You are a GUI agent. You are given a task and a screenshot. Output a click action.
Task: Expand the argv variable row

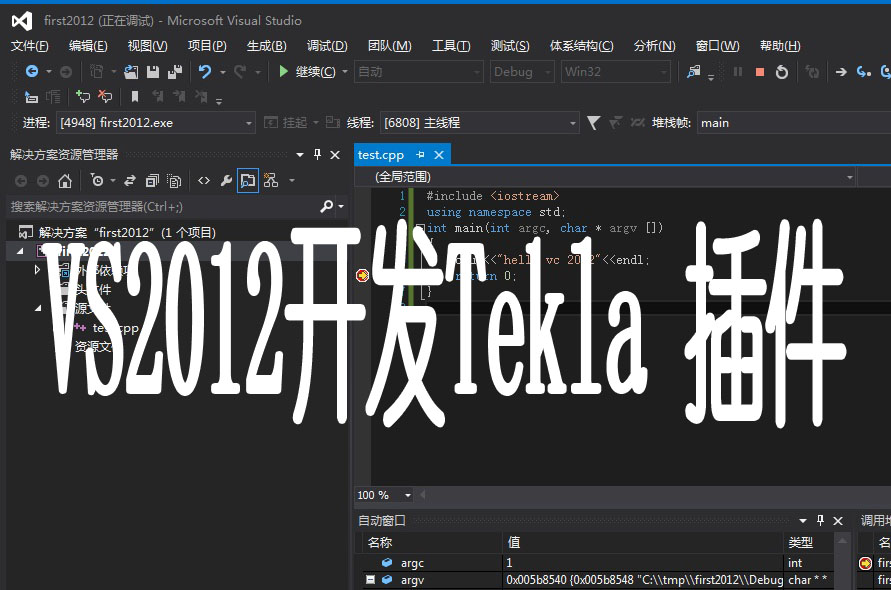370,580
